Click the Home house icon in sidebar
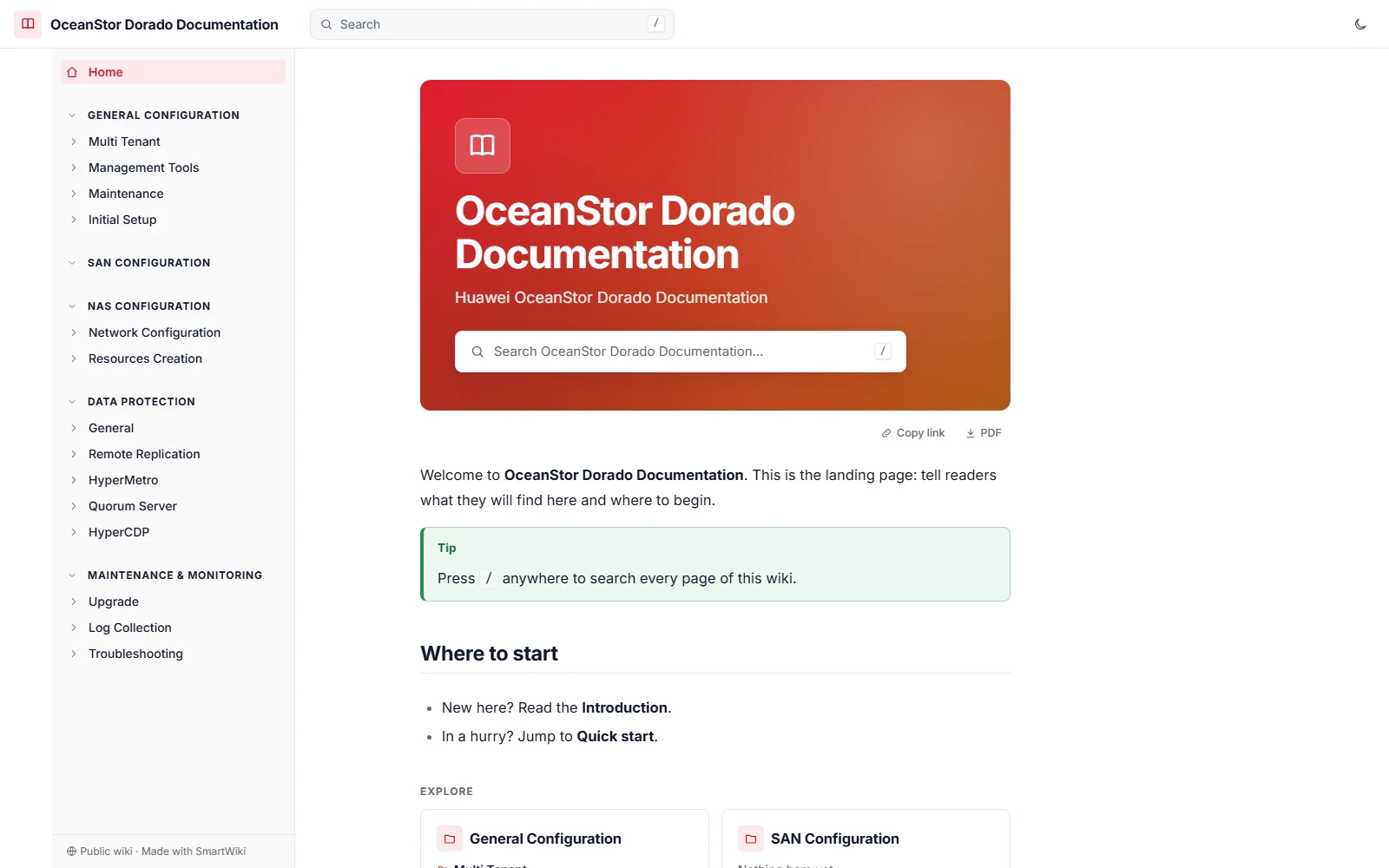This screenshot has height=868, width=1389. (x=72, y=72)
